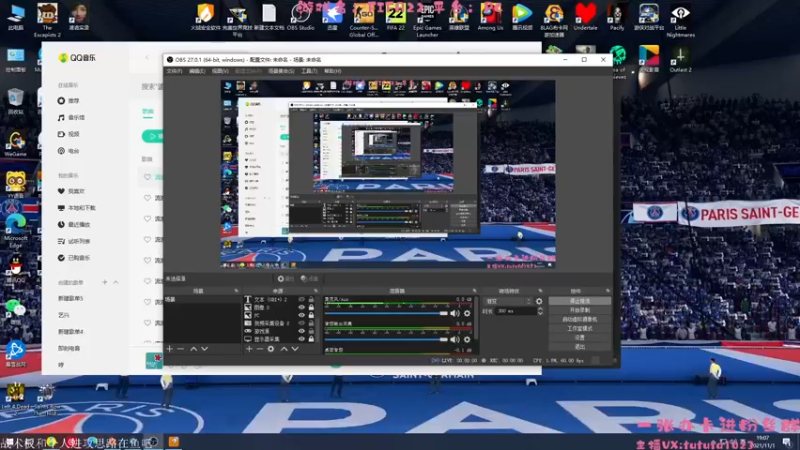Open transition properties gear in OBS
The height and width of the screenshot is (450, 800).
pos(539,302)
